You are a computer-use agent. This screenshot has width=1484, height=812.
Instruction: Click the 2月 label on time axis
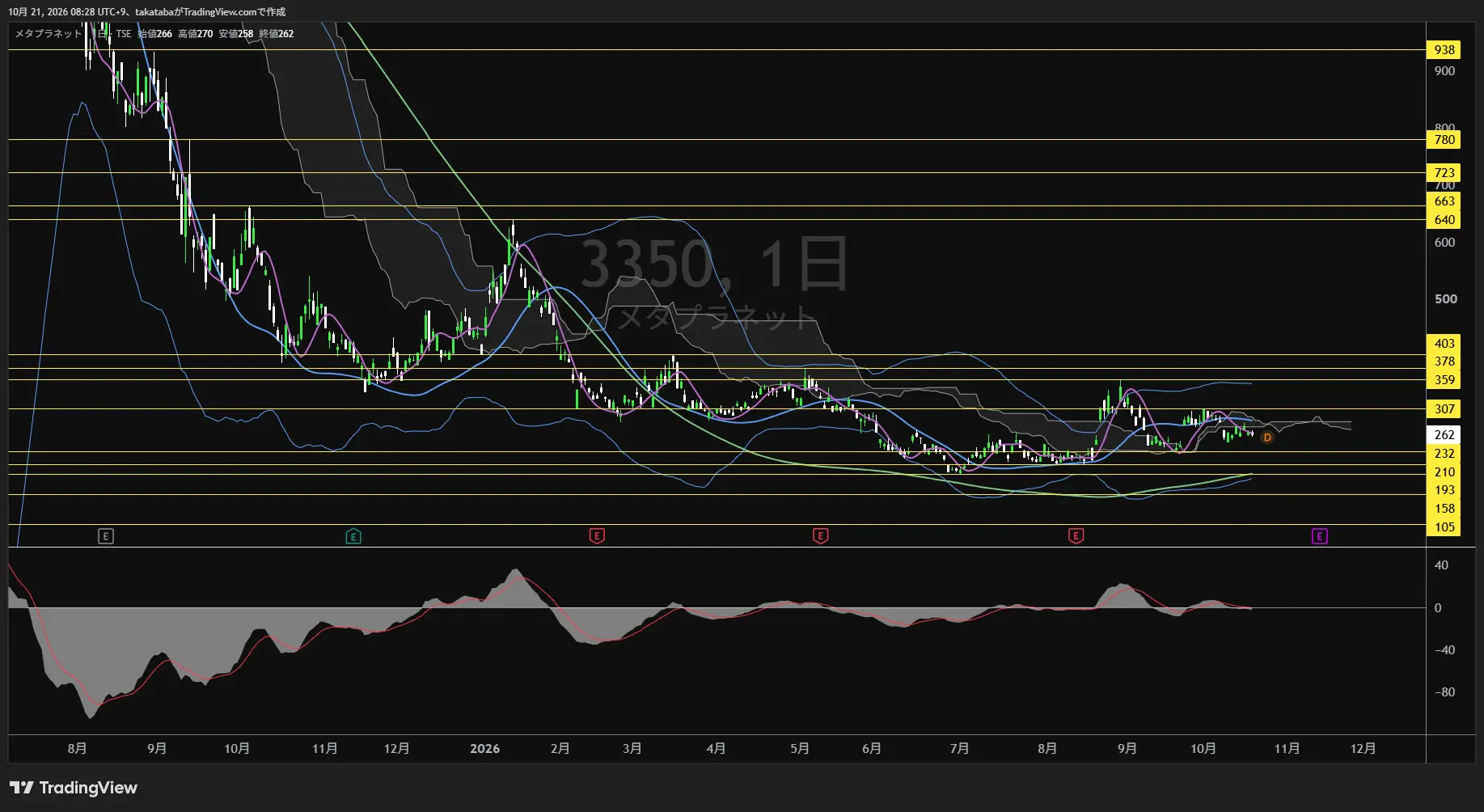point(560,748)
